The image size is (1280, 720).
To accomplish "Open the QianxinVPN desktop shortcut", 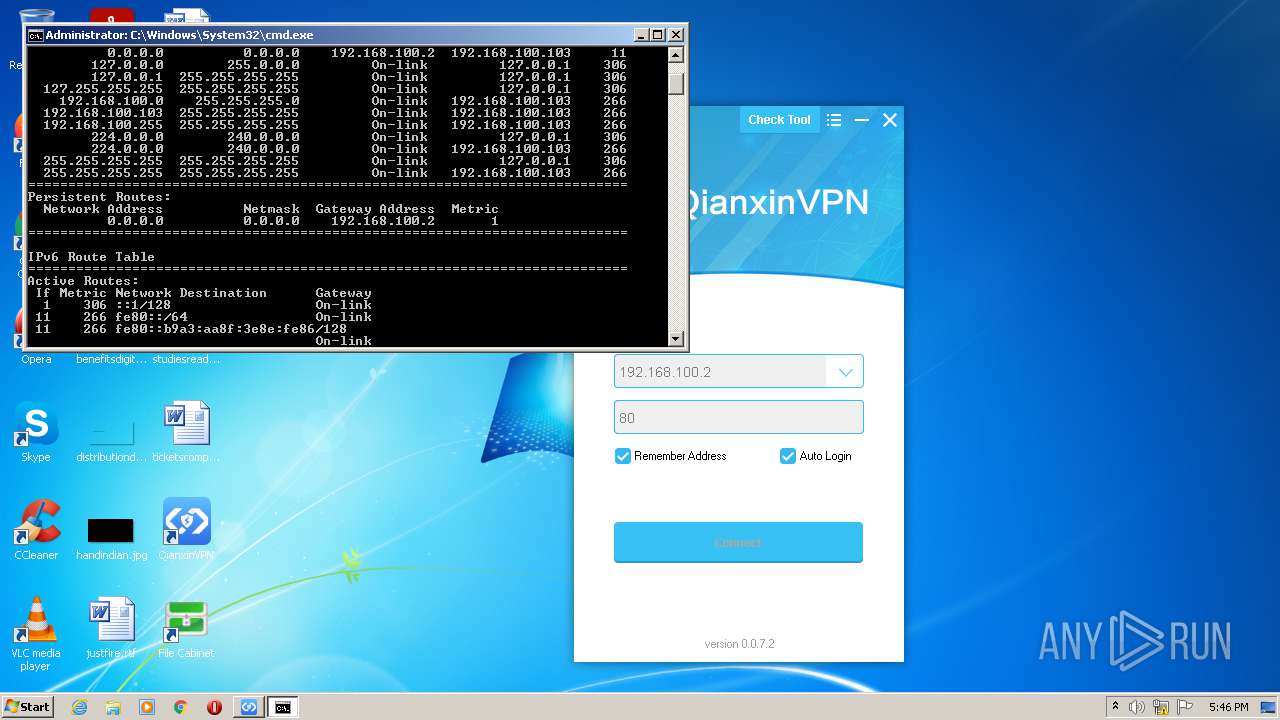I will 186,530.
